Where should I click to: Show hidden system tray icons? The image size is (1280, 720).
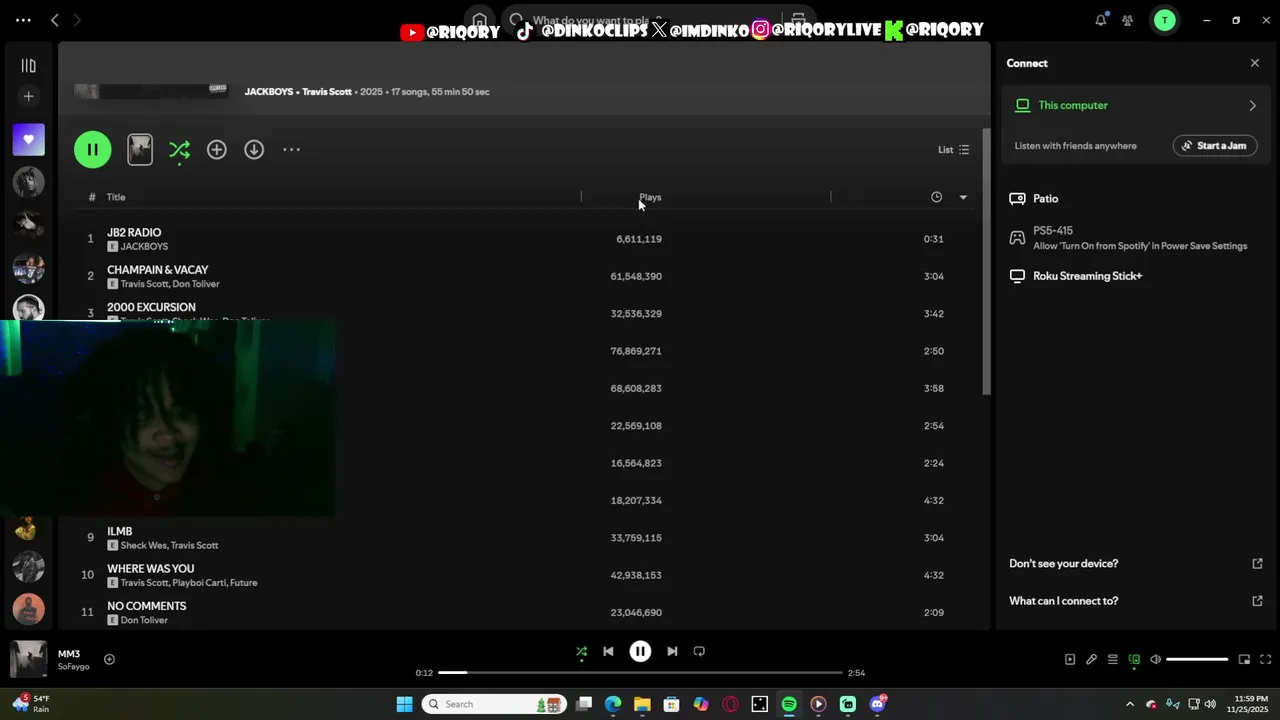1130,704
